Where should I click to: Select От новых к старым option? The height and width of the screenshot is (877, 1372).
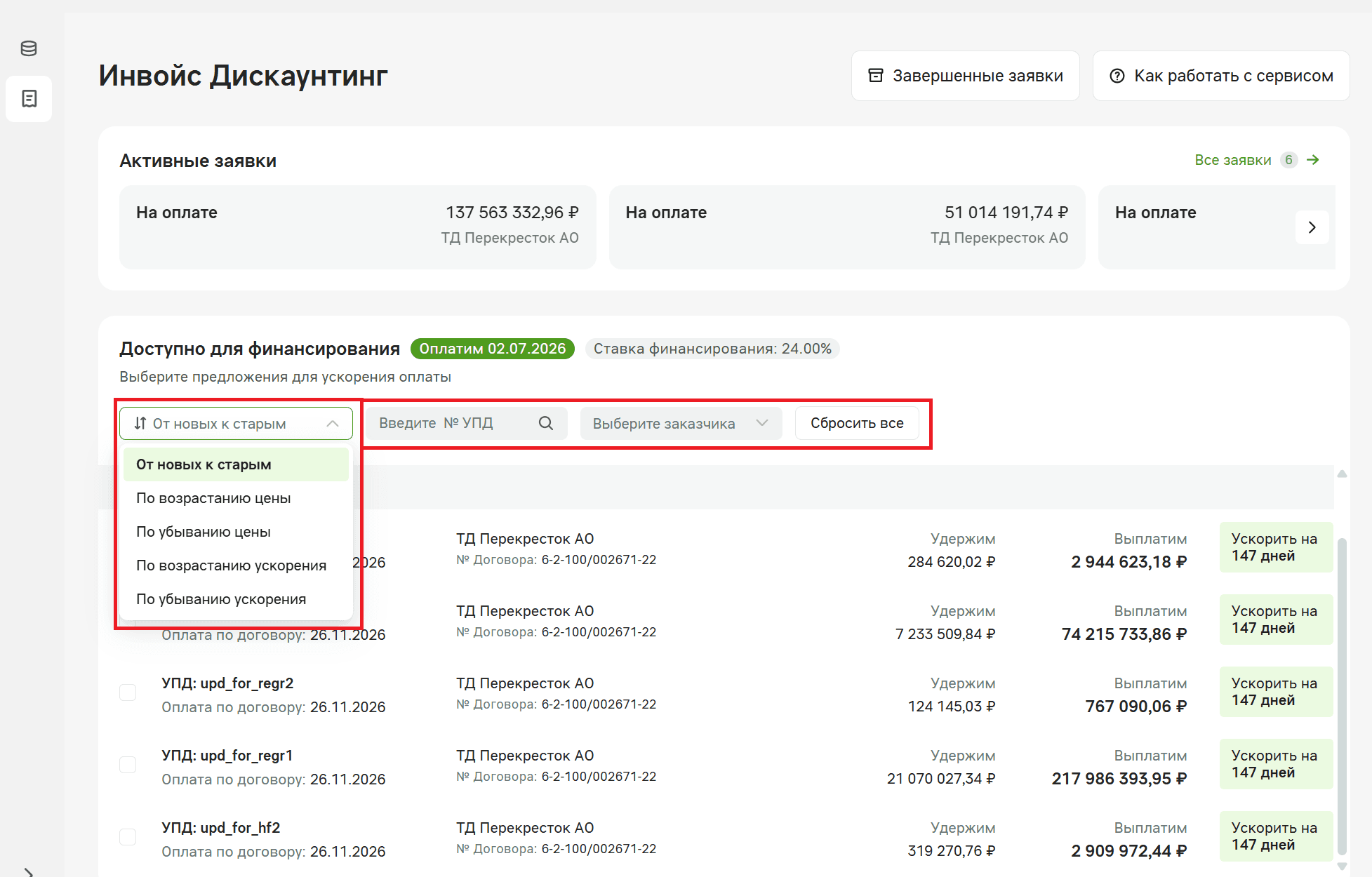[x=236, y=464]
